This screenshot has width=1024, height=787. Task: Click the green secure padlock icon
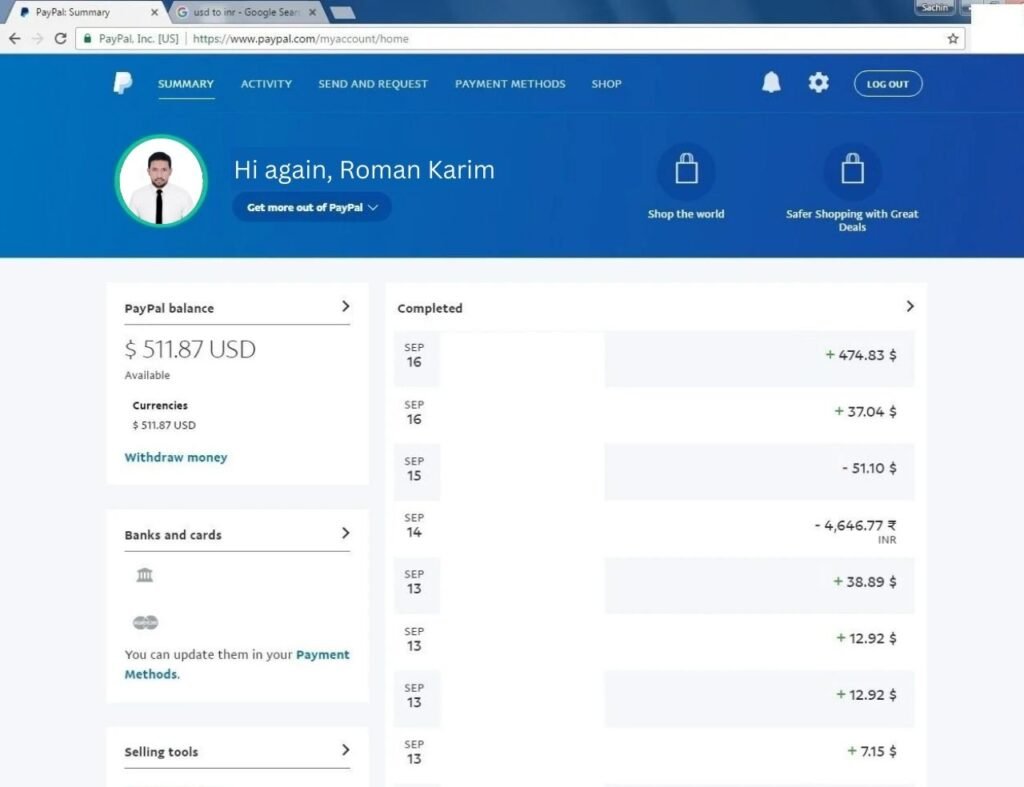coord(88,39)
